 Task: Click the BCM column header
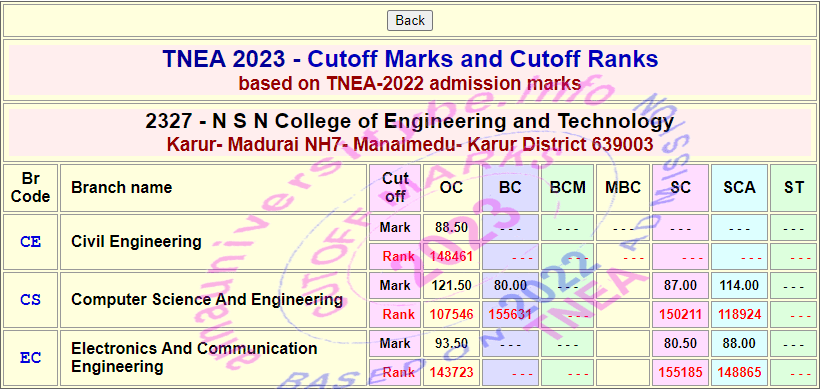click(567, 188)
